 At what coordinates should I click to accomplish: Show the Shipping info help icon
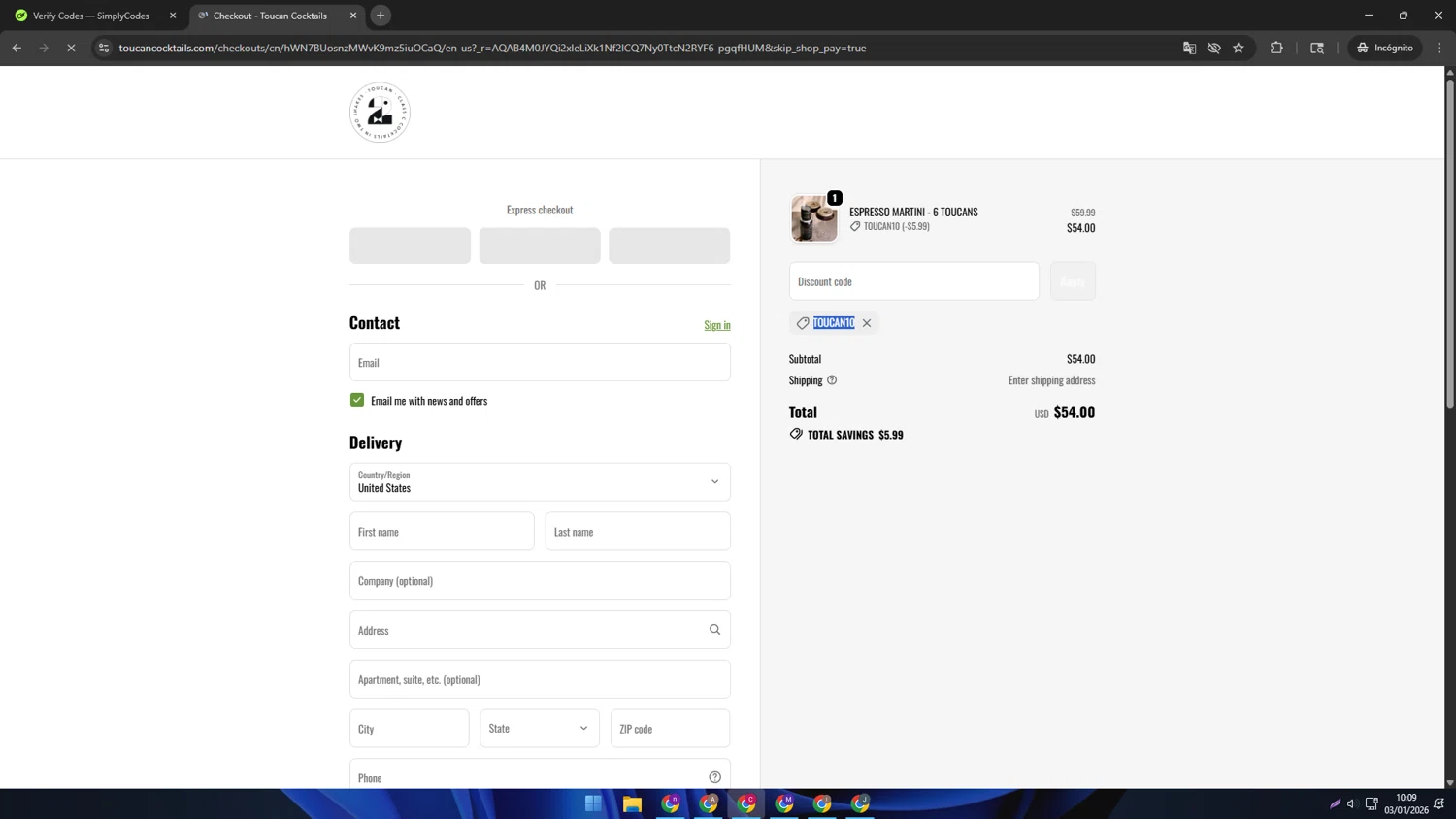(832, 380)
